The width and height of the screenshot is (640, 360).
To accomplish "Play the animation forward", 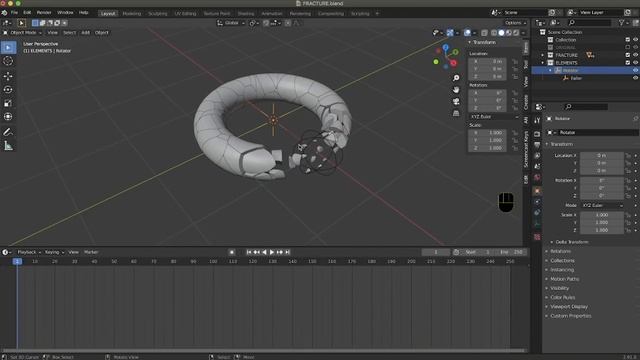I will click(x=272, y=252).
